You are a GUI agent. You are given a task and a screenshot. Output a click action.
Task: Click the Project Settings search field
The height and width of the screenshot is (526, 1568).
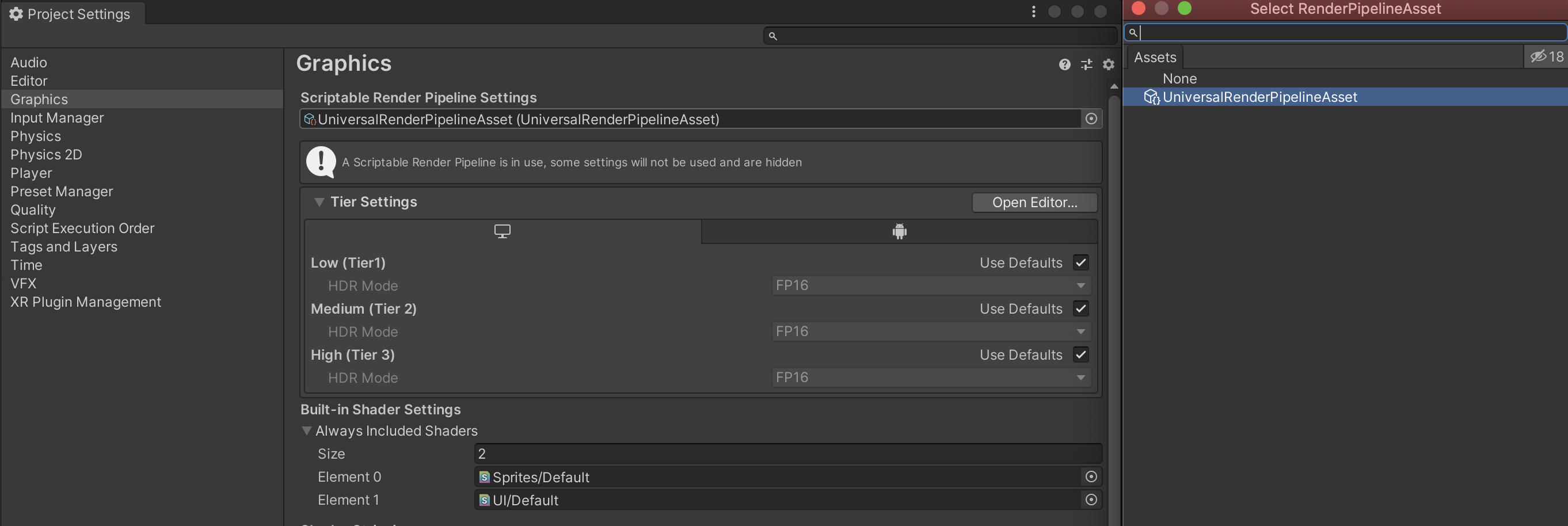[x=940, y=36]
